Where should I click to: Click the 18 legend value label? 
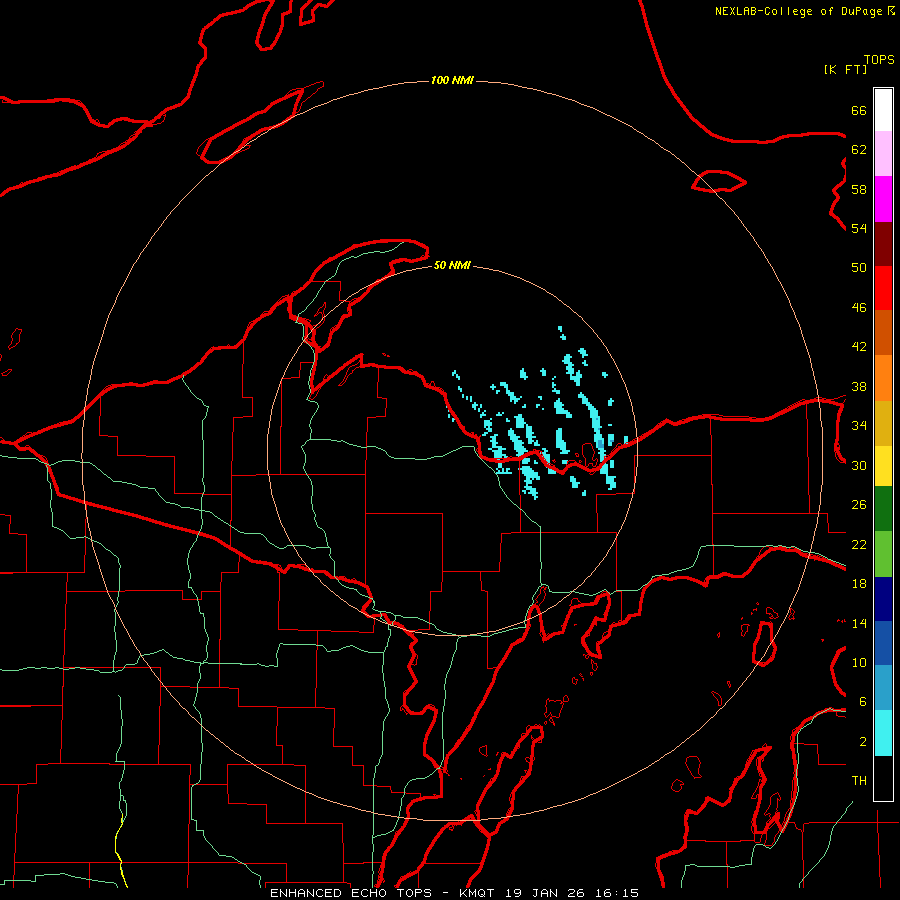[859, 584]
